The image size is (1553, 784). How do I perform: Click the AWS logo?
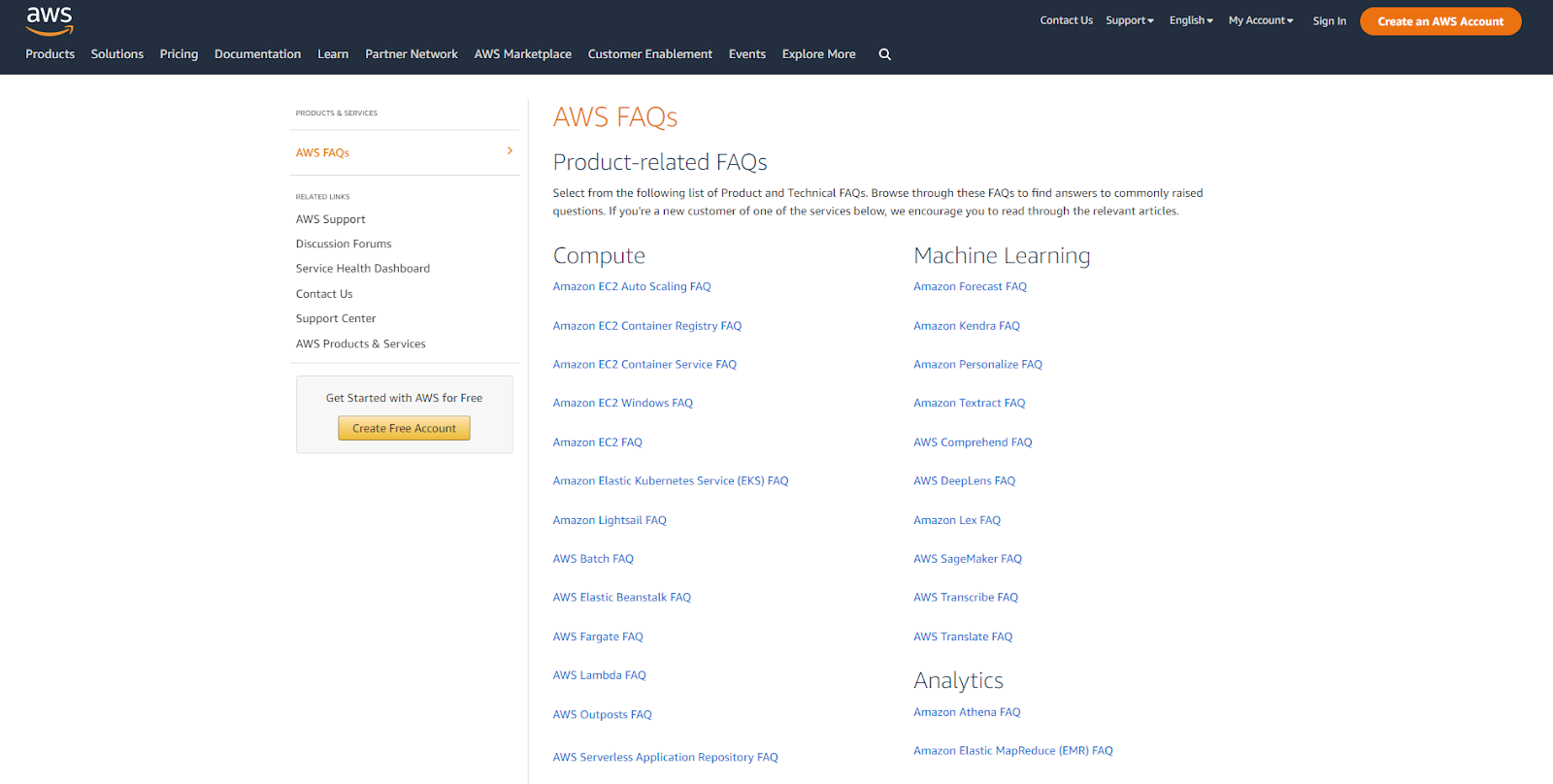pyautogui.click(x=50, y=20)
